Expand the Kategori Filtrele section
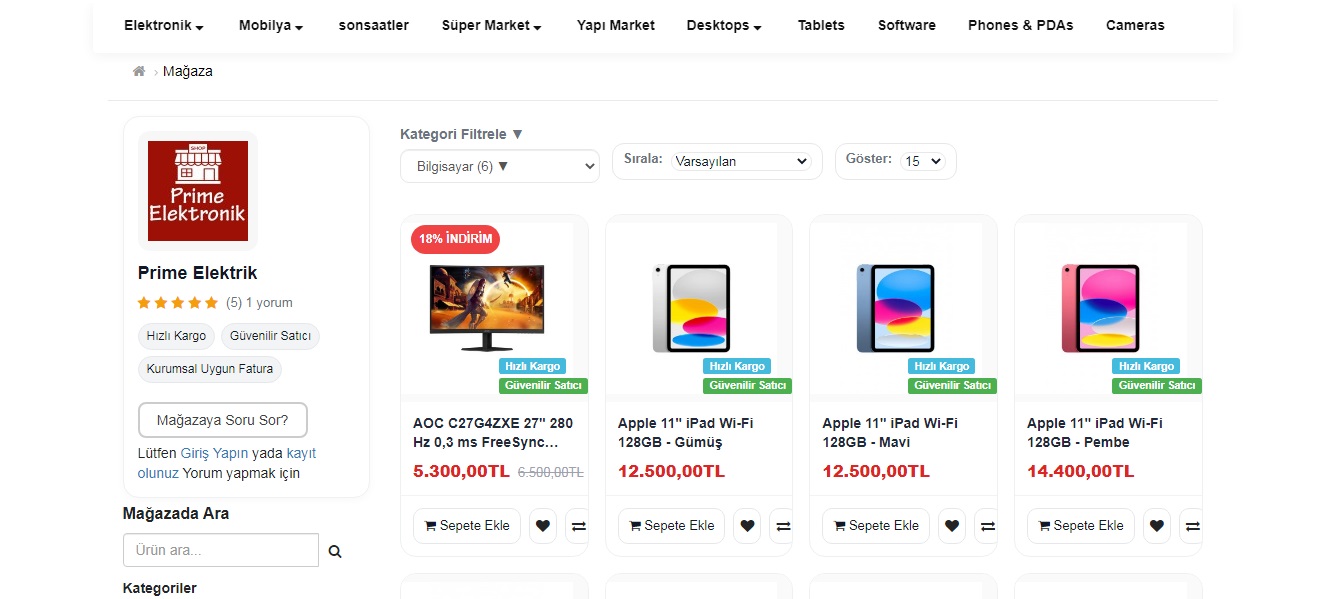Viewport: 1317px width, 599px height. [x=461, y=134]
